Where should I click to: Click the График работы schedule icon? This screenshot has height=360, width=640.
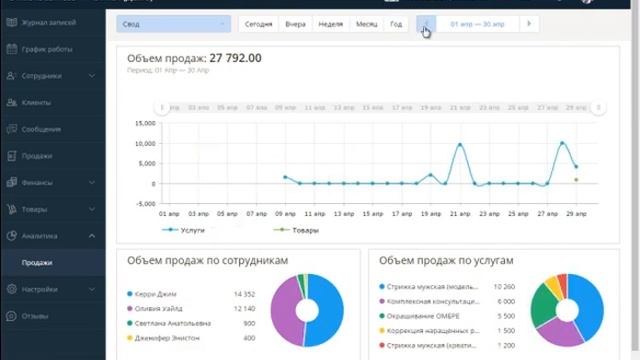click(12, 49)
